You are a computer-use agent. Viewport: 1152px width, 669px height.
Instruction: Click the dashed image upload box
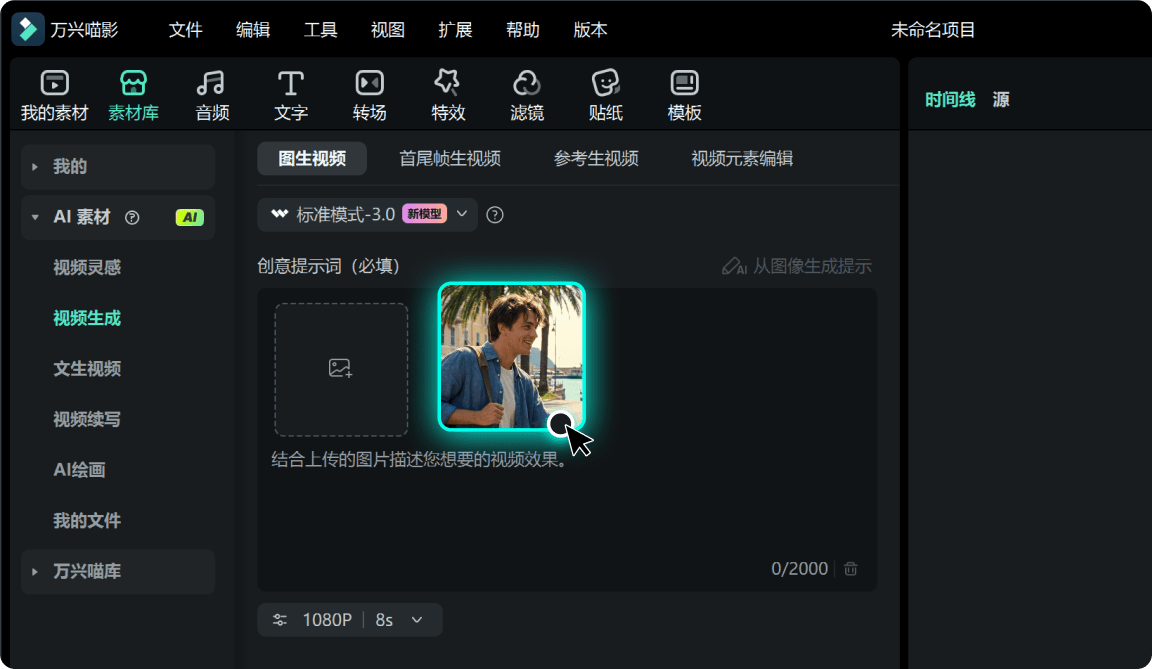(342, 369)
